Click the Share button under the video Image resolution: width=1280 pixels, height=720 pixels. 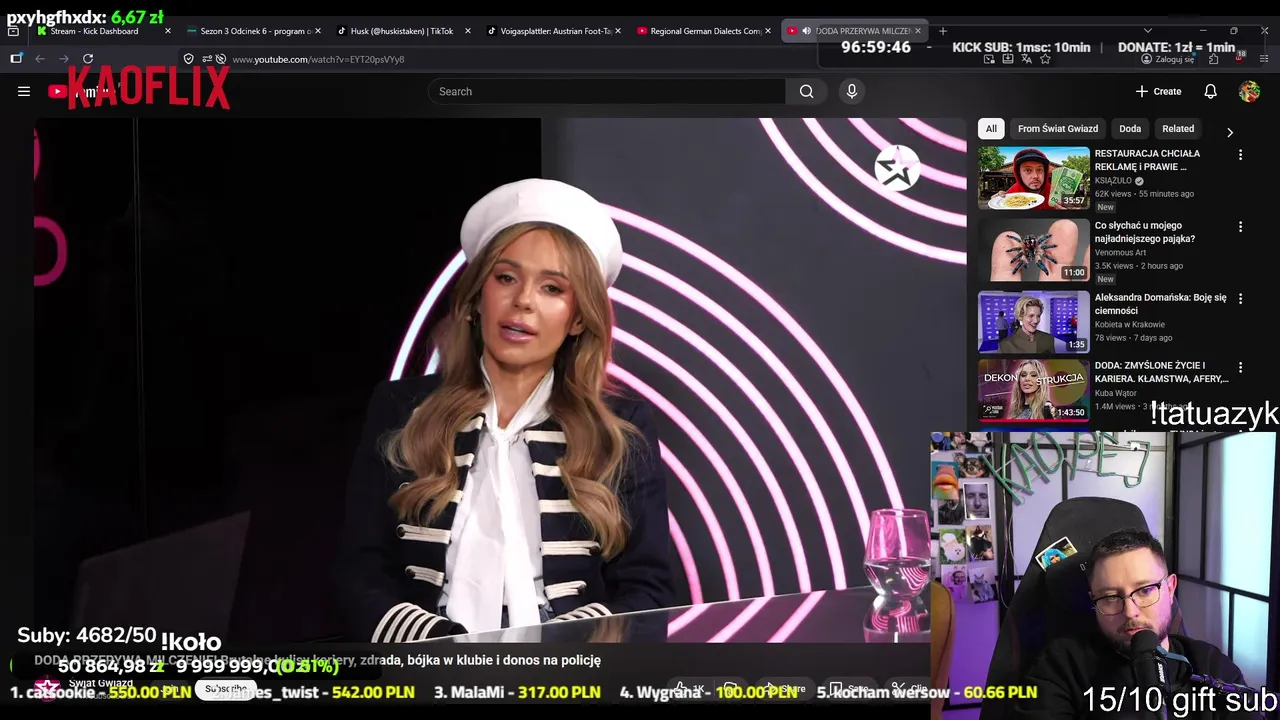click(x=785, y=689)
